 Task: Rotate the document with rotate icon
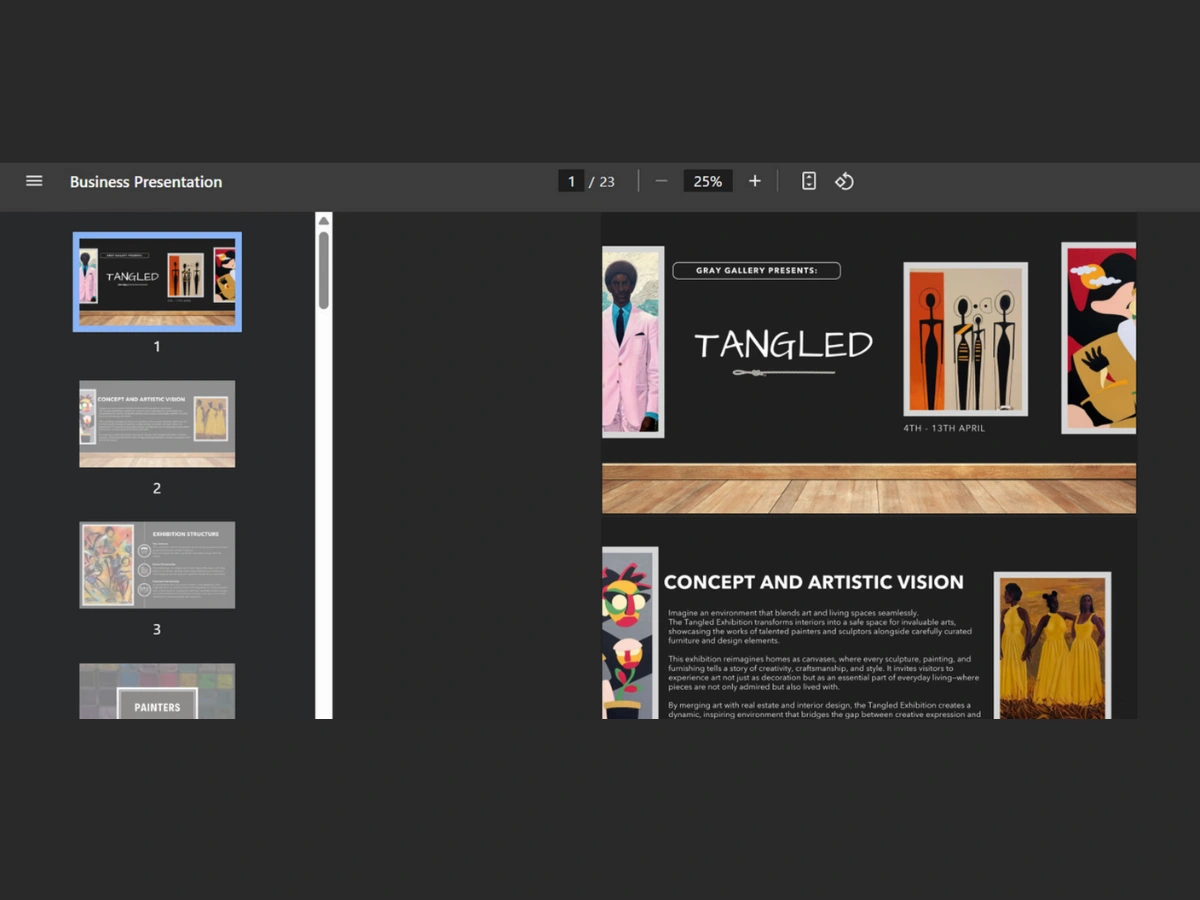844,181
